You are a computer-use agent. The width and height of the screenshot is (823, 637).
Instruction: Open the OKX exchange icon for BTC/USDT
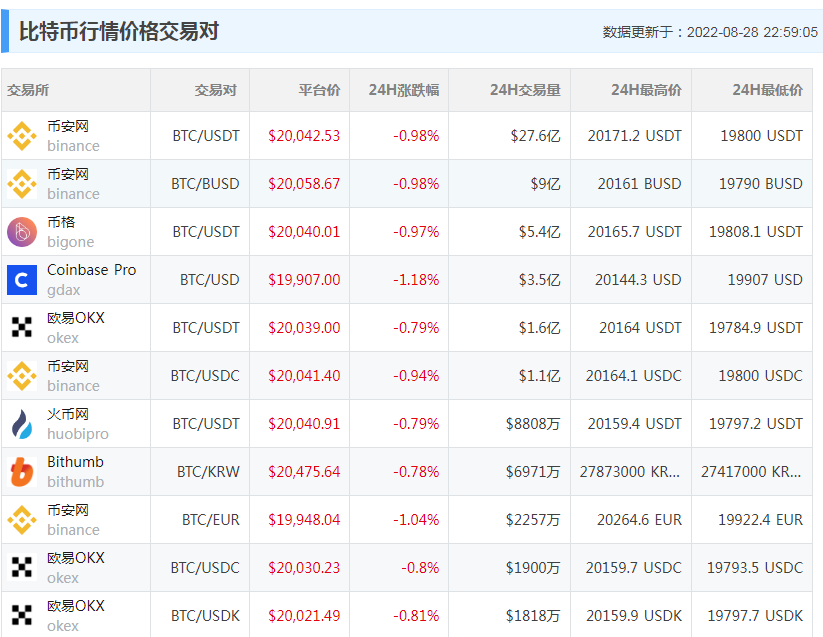(x=22, y=327)
